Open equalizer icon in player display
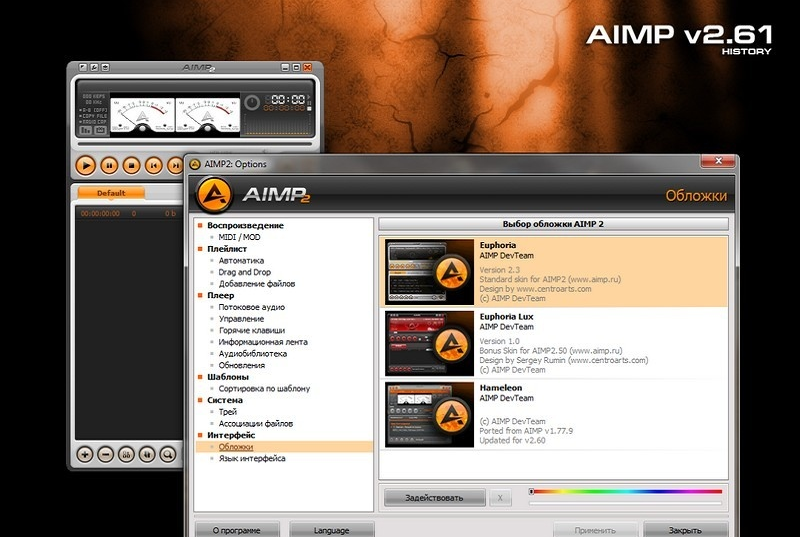The height and width of the screenshot is (537, 800). (x=85, y=130)
